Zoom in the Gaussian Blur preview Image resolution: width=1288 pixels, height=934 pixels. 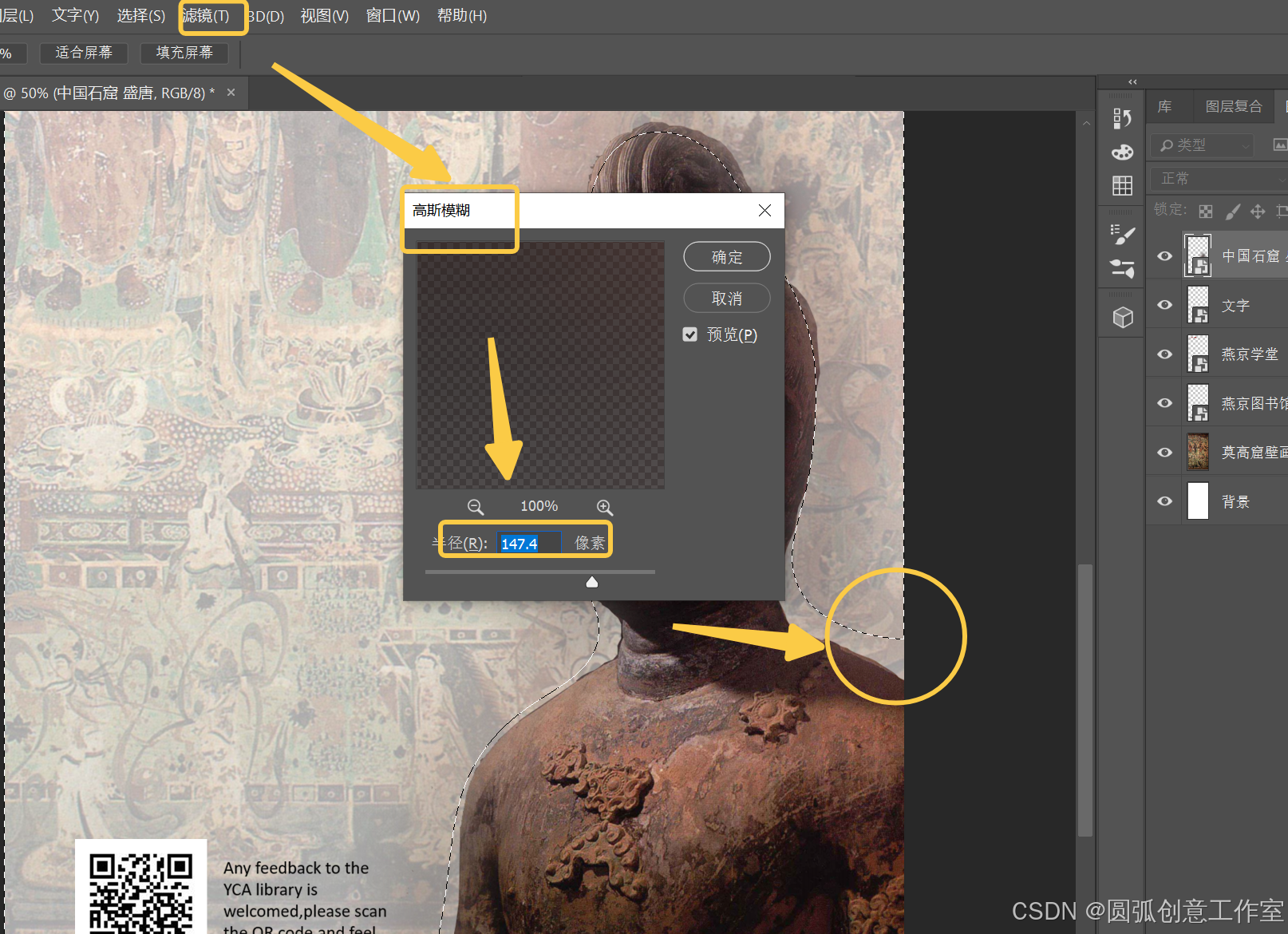[x=605, y=507]
